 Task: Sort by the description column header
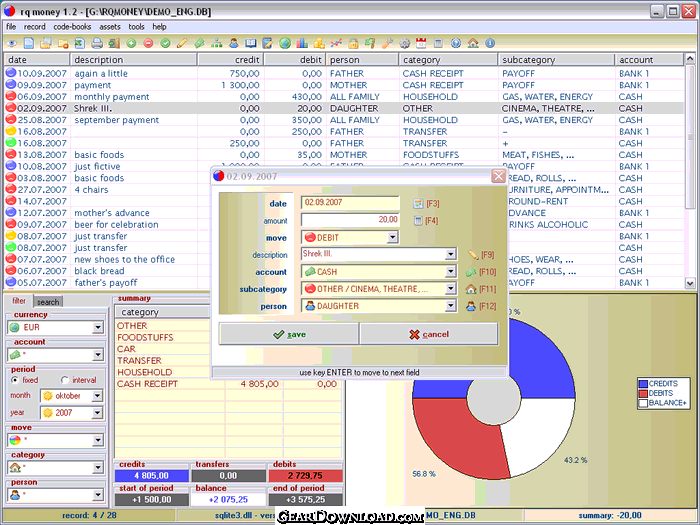[133, 59]
